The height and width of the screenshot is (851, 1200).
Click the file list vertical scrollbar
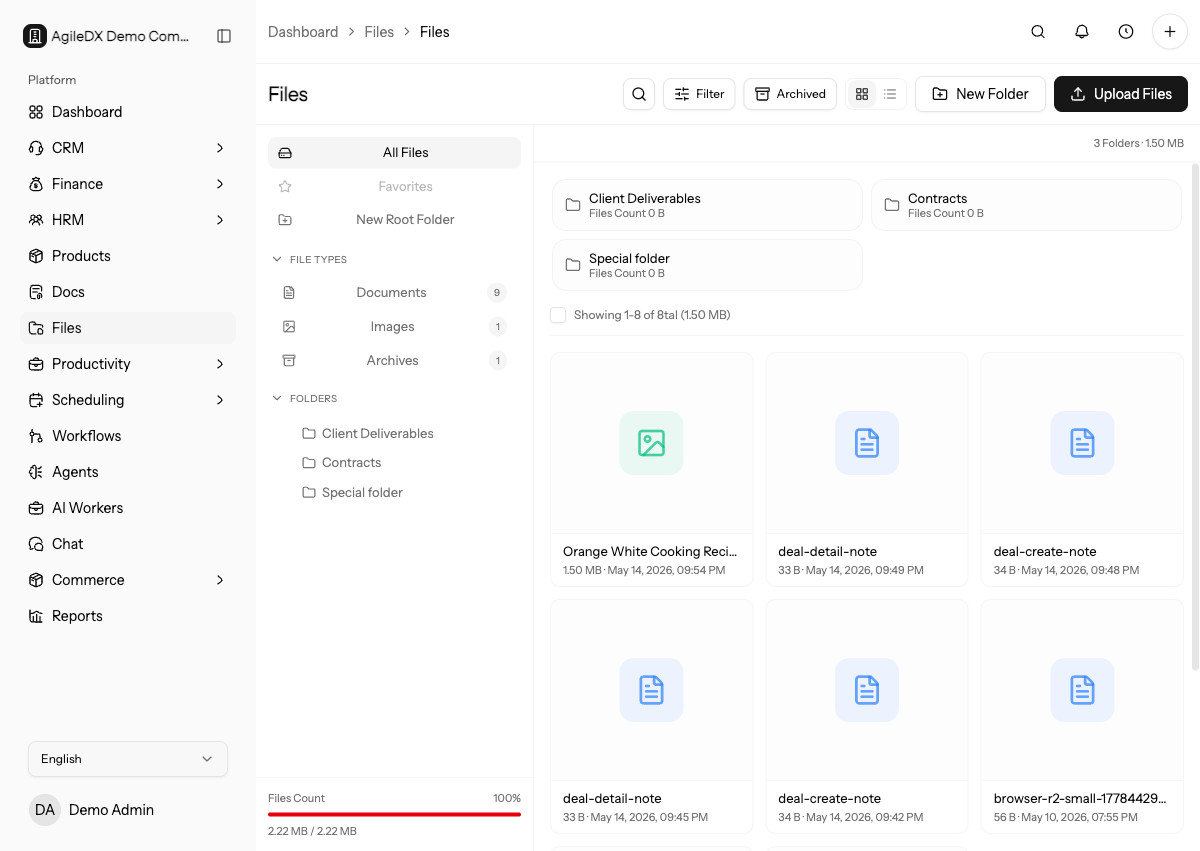pos(1194,417)
